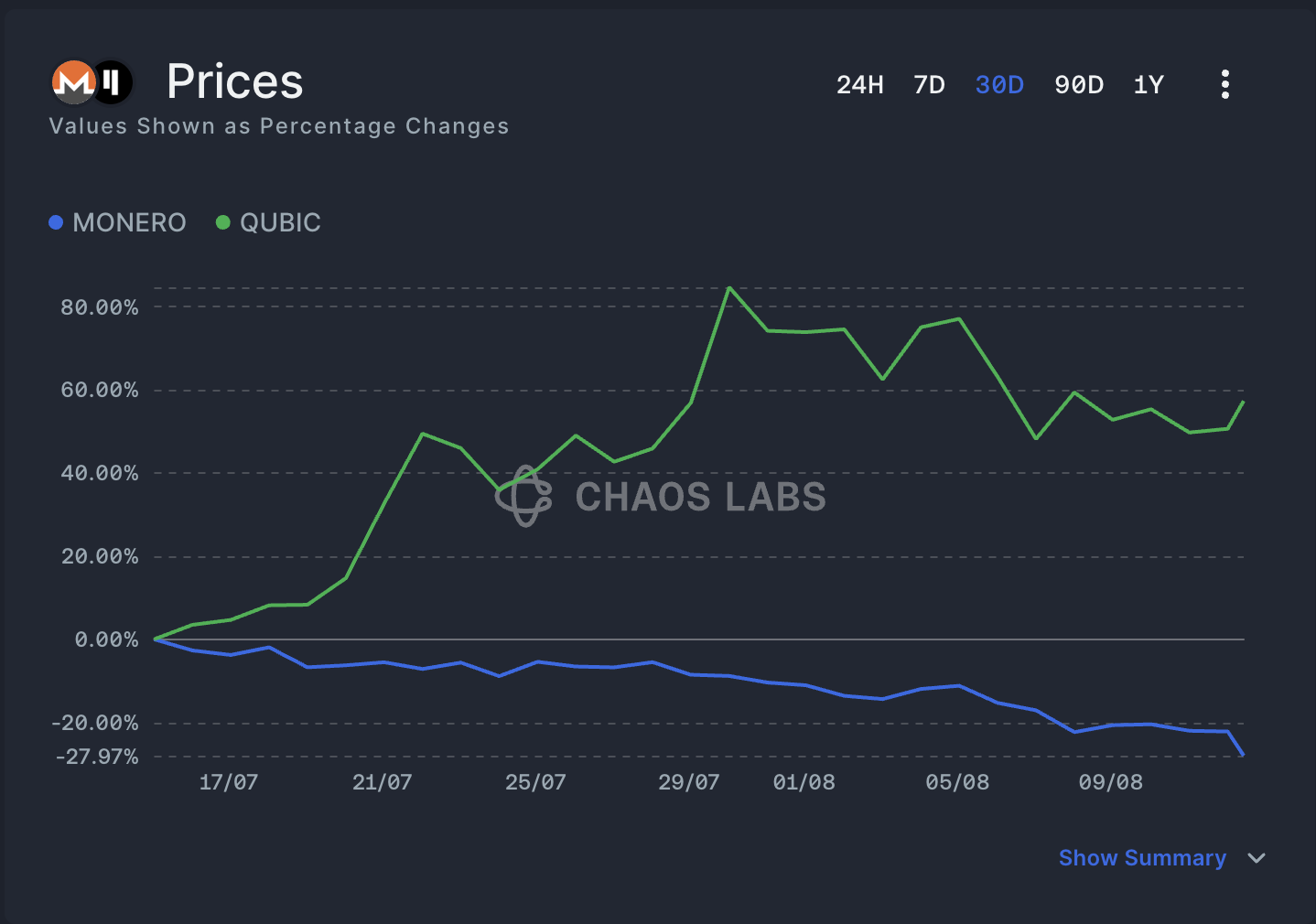Click the QUBIC peak point near 29/07
The height and width of the screenshot is (924, 1316).
[x=729, y=288]
